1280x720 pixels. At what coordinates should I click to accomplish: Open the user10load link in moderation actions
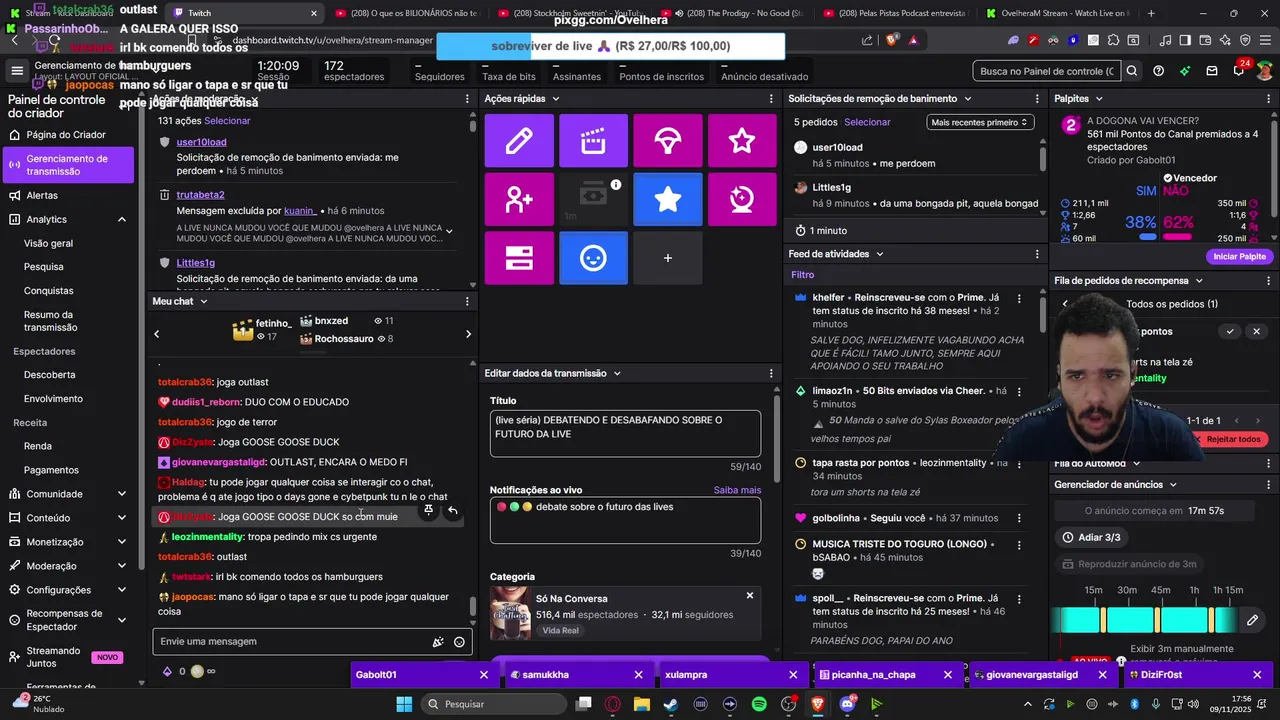click(x=201, y=142)
